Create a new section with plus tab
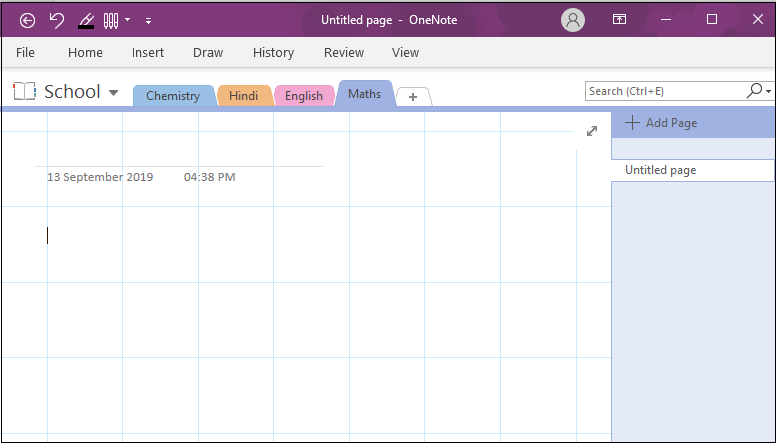This screenshot has height=443, width=776. pyautogui.click(x=413, y=97)
